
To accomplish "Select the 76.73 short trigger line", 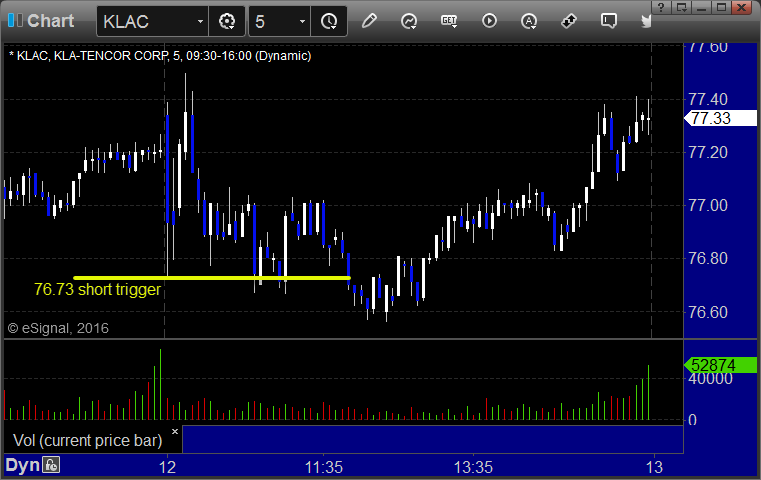I will [x=212, y=278].
